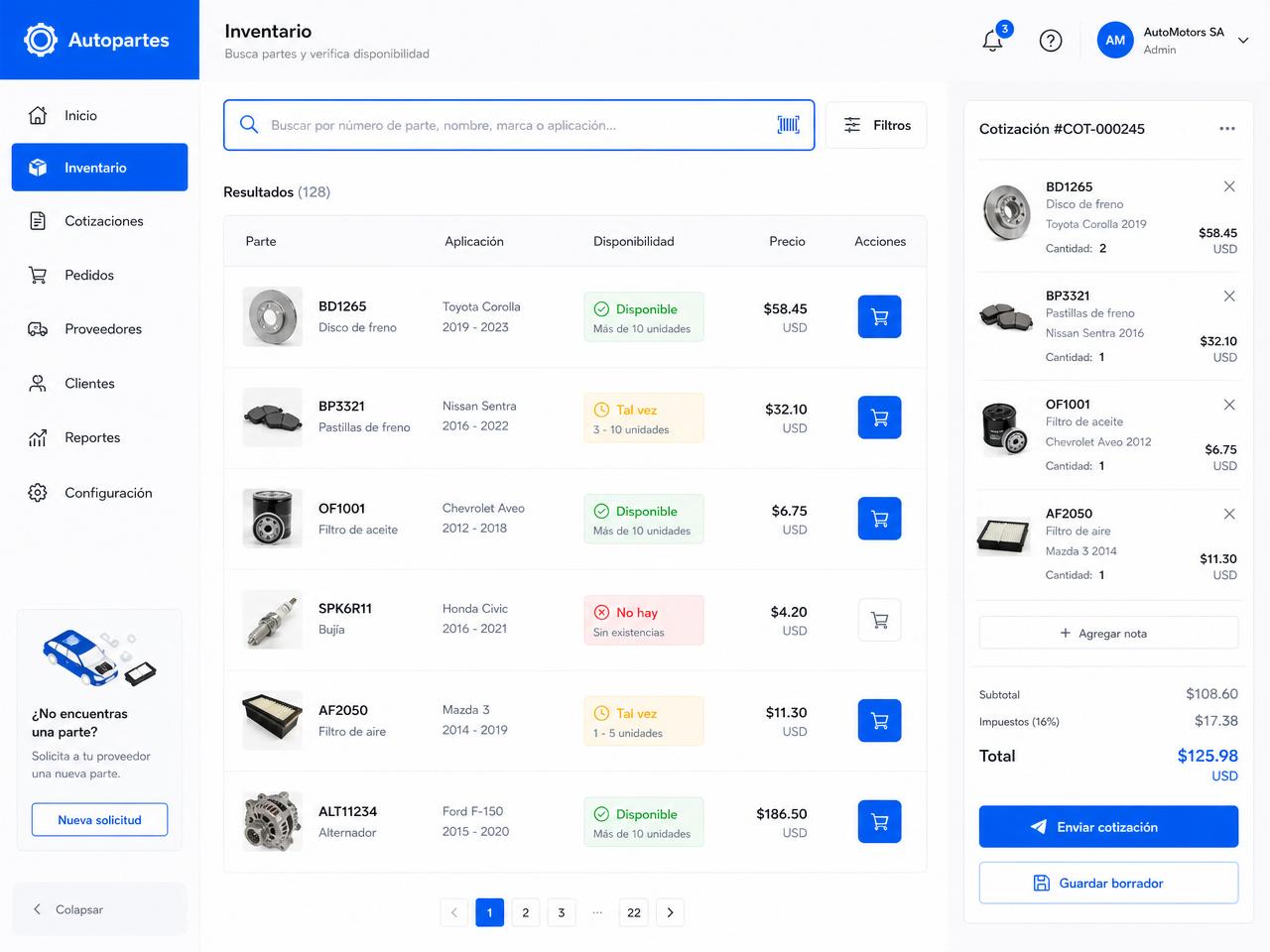Screen dimensions: 1270x952
Task: Open the quotation three-dots options menu
Action: [1227, 129]
